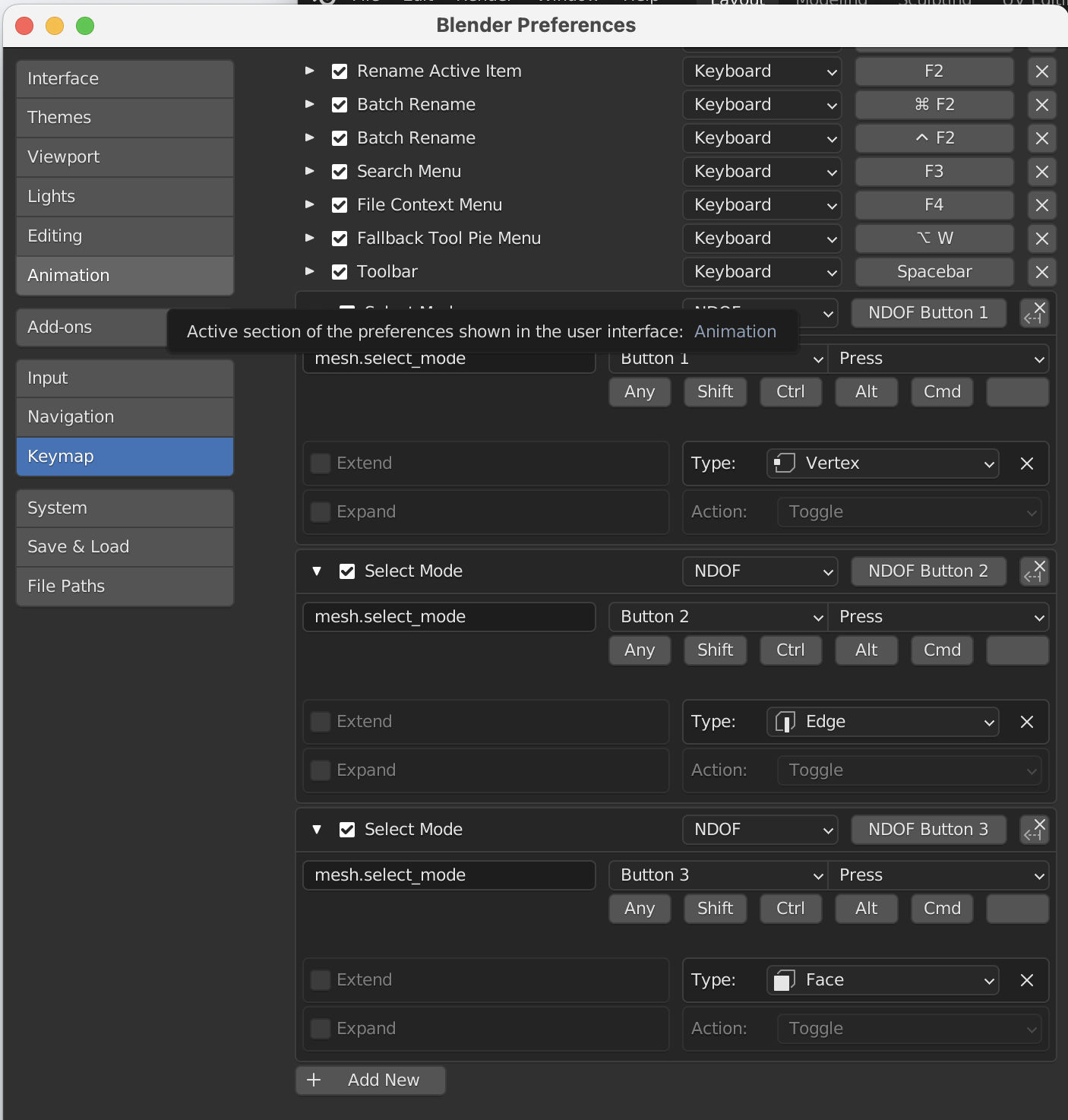Remove the Search Menu keymap entry
The width and height of the screenshot is (1068, 1120).
pos(1041,172)
